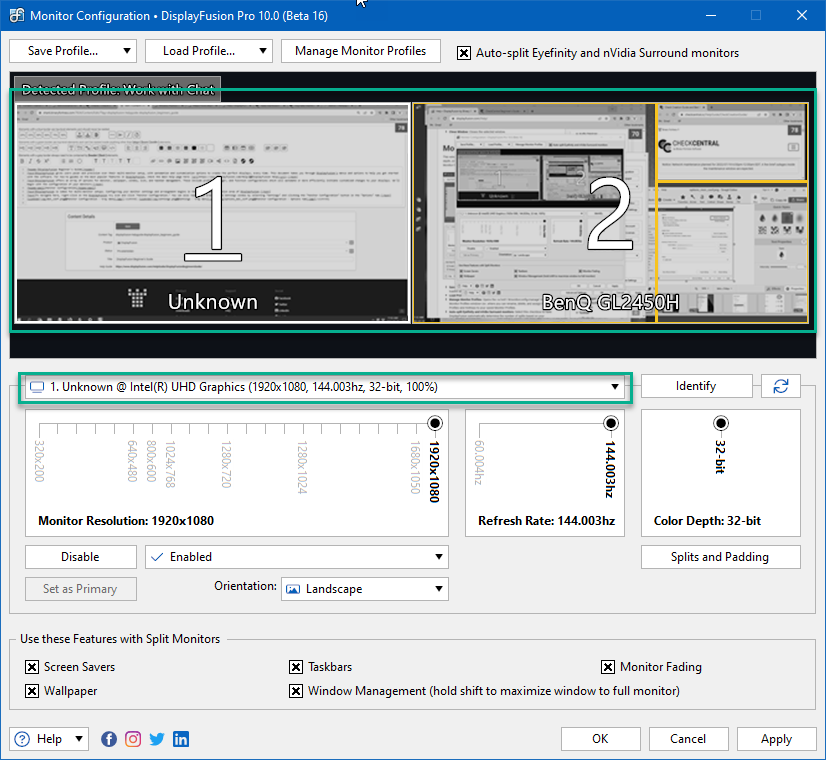Click the Help question mark icon
The width and height of the screenshot is (826, 760).
(x=22, y=739)
